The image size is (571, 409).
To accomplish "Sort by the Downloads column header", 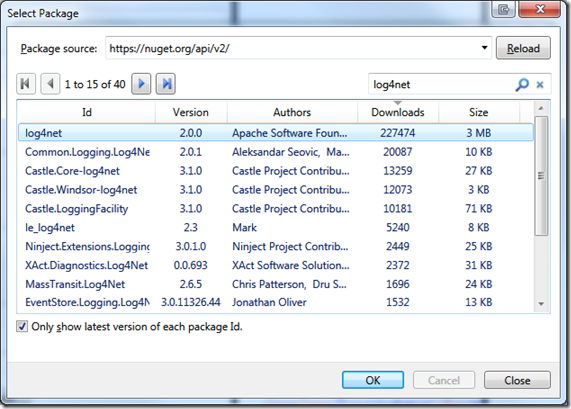I will point(398,112).
